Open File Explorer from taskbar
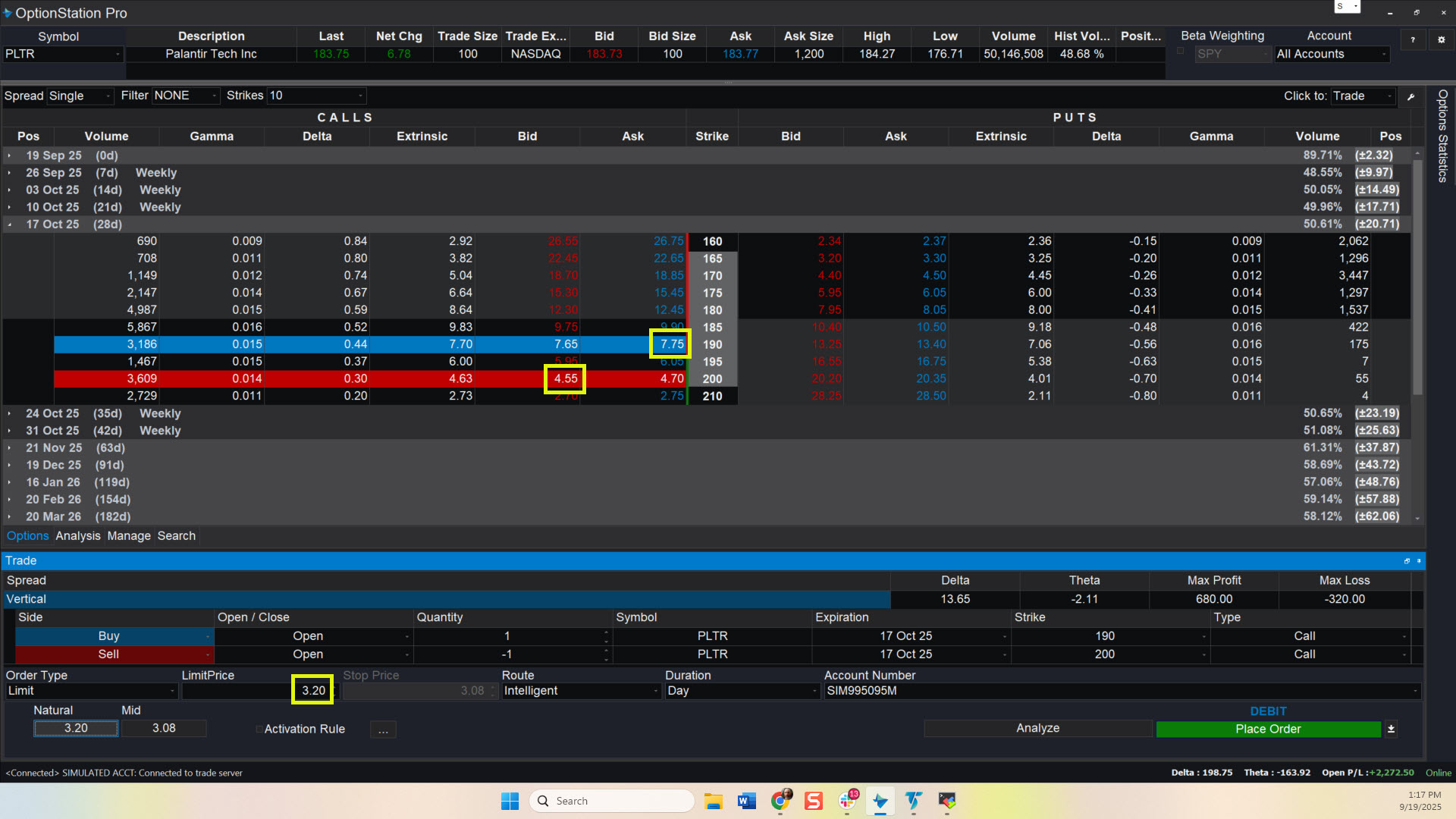The width and height of the screenshot is (1456, 819). [713, 801]
